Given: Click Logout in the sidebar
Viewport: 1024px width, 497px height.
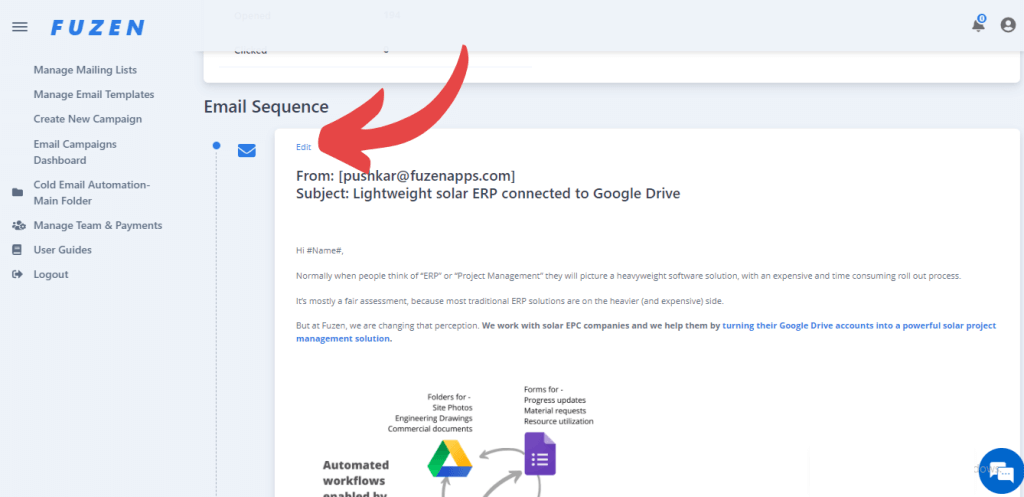Looking at the screenshot, I should (51, 274).
